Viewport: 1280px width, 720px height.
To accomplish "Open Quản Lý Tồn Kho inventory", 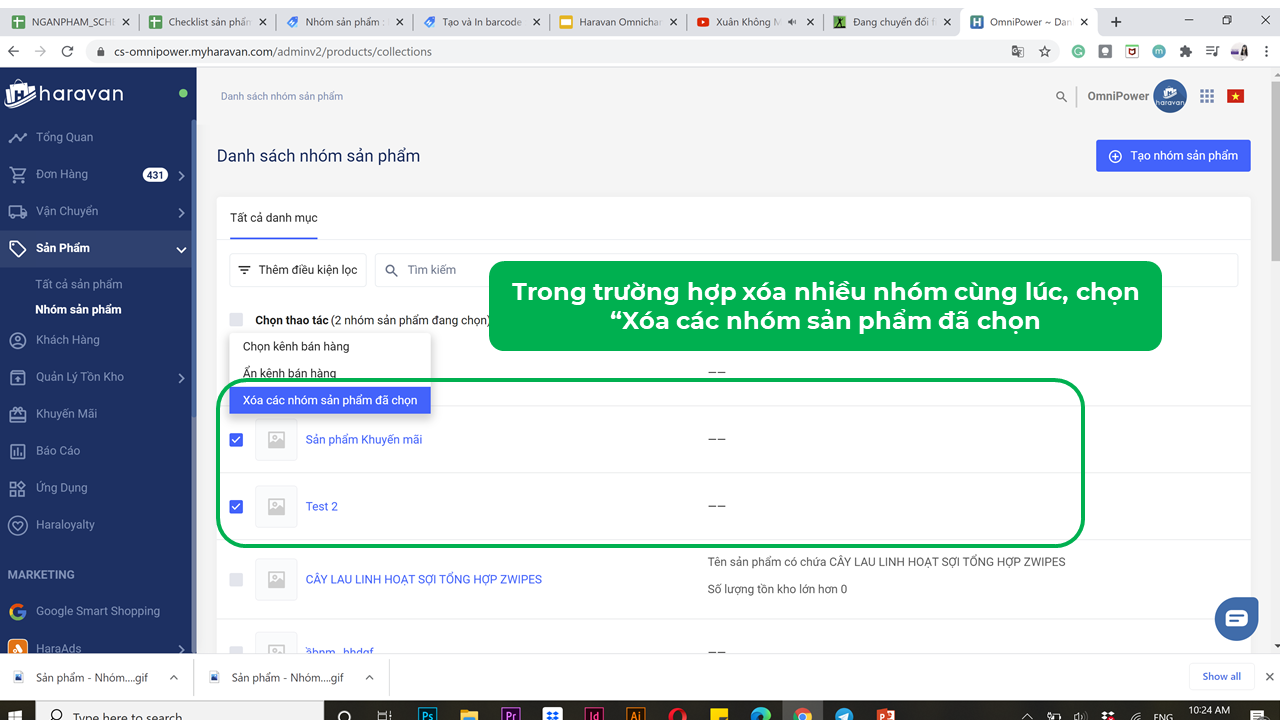I will [x=80, y=377].
